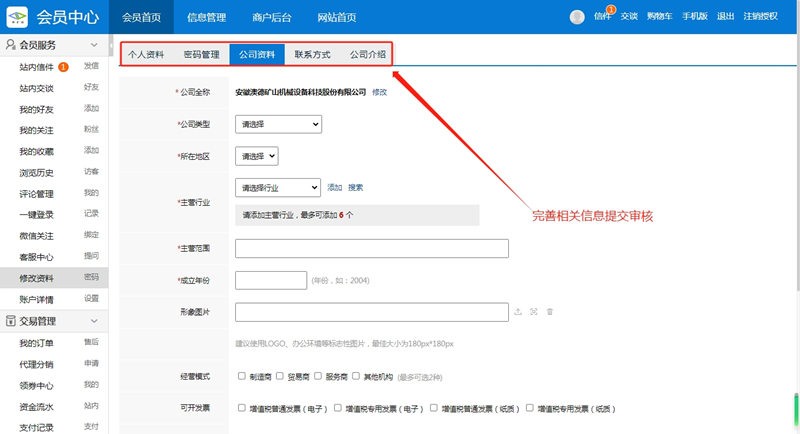The image size is (800, 434).
Task: Click the 退出 logout link
Action: click(x=725, y=16)
